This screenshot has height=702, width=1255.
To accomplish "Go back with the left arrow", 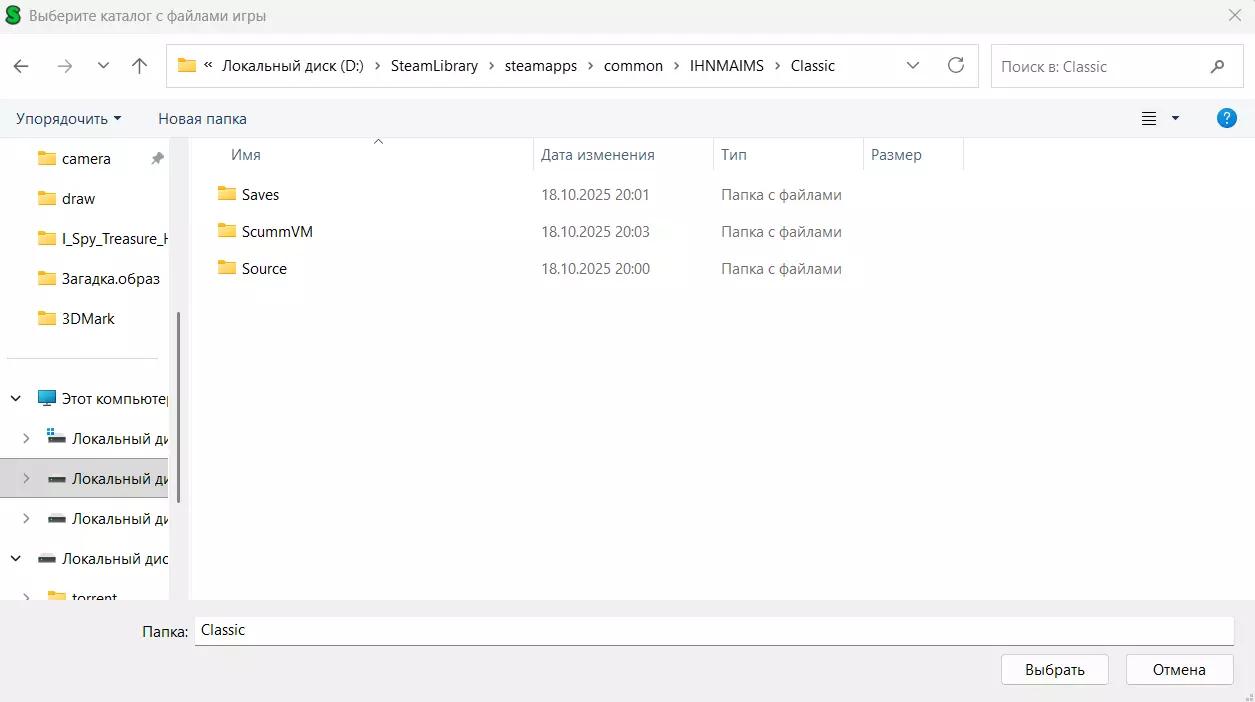I will (21, 66).
